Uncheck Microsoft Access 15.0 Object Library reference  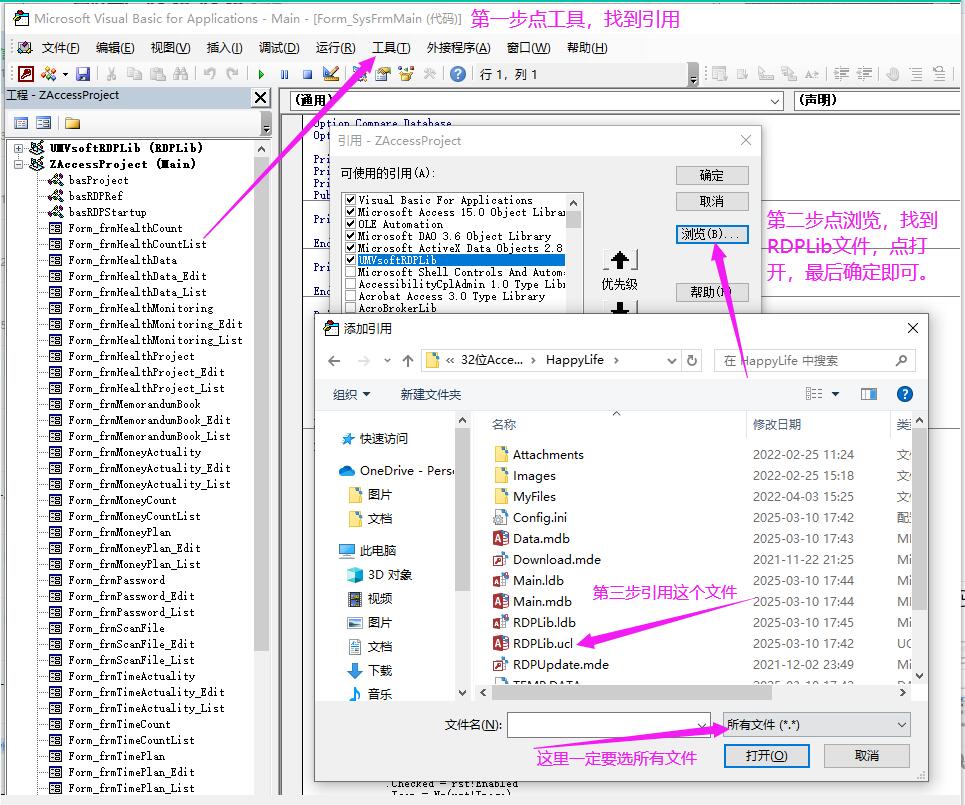[350, 212]
